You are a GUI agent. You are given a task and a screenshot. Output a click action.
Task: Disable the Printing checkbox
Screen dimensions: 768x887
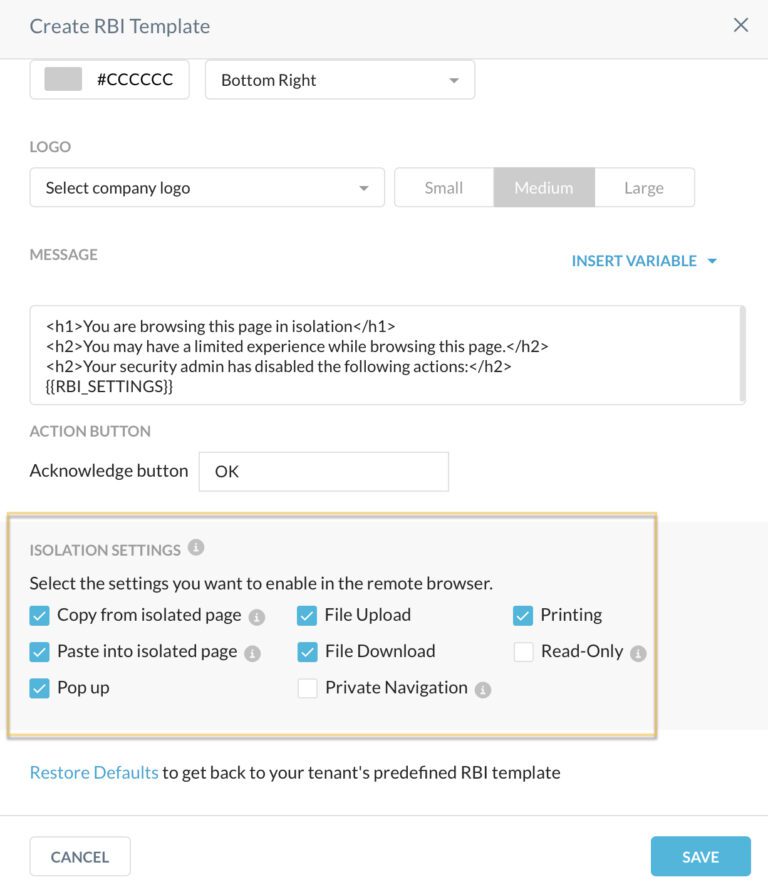point(522,614)
